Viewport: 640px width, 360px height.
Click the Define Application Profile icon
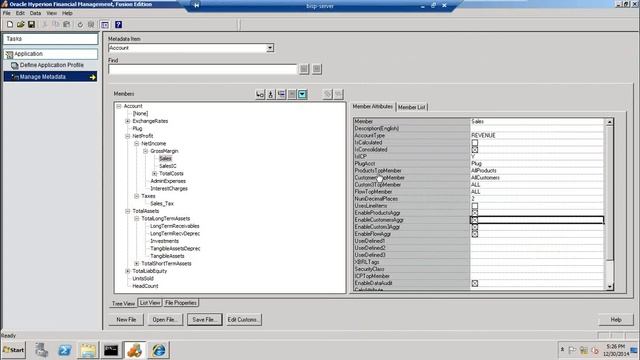click(15, 65)
